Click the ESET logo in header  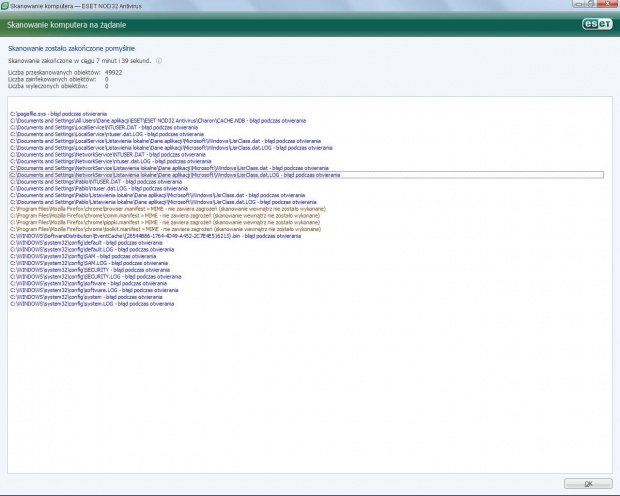597,24
